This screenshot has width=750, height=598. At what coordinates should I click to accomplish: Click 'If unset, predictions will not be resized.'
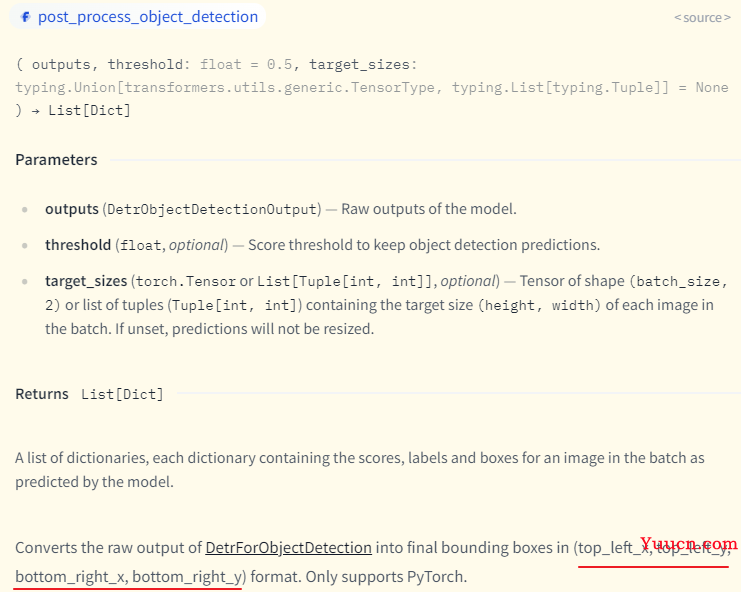(x=244, y=329)
